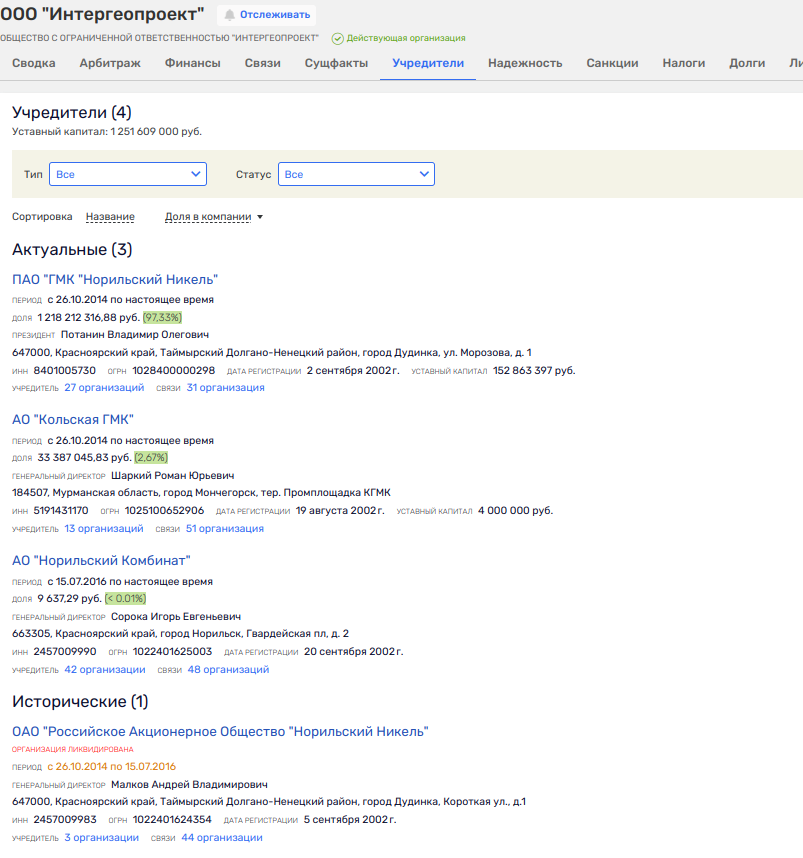
Task: Click ОГРН value 1025100652906
Action: coord(164,511)
